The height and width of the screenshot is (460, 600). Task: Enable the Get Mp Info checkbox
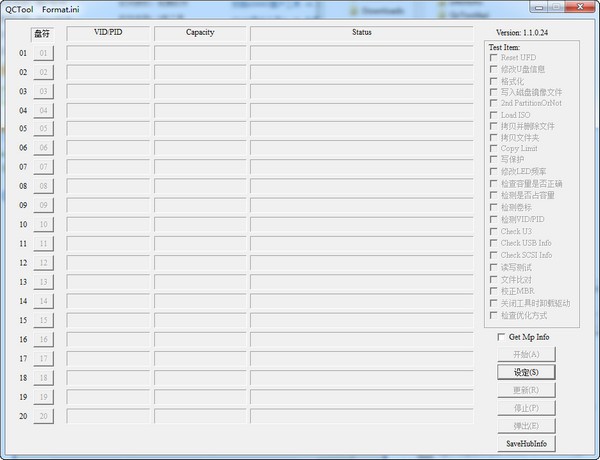(502, 337)
